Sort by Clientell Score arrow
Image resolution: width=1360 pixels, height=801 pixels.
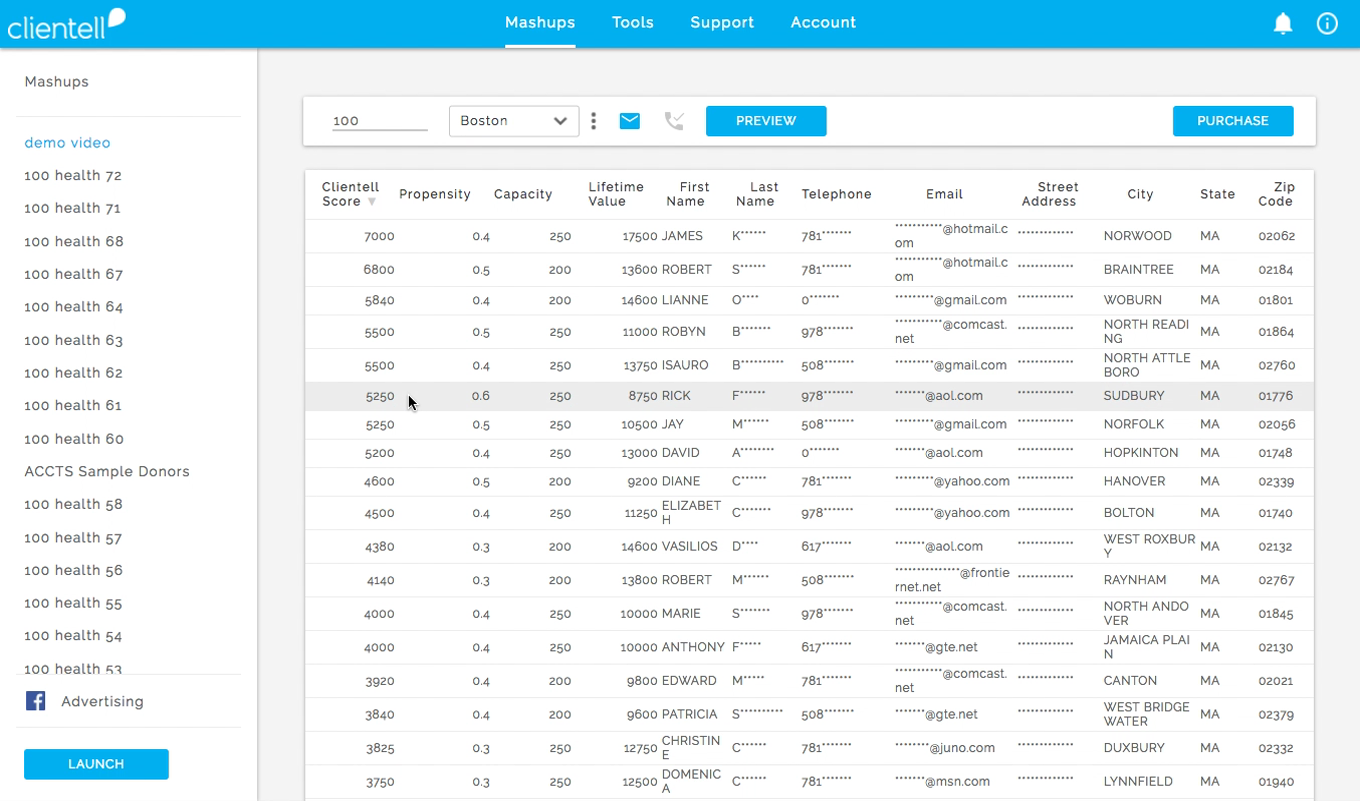(x=372, y=202)
